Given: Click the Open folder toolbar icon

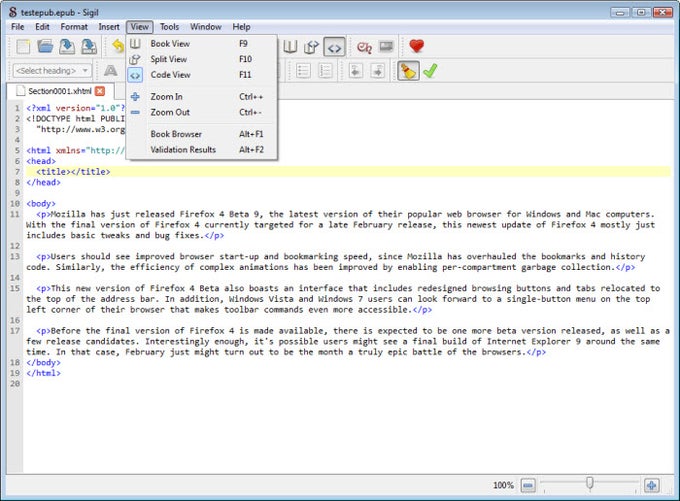Looking at the screenshot, I should 45,46.
